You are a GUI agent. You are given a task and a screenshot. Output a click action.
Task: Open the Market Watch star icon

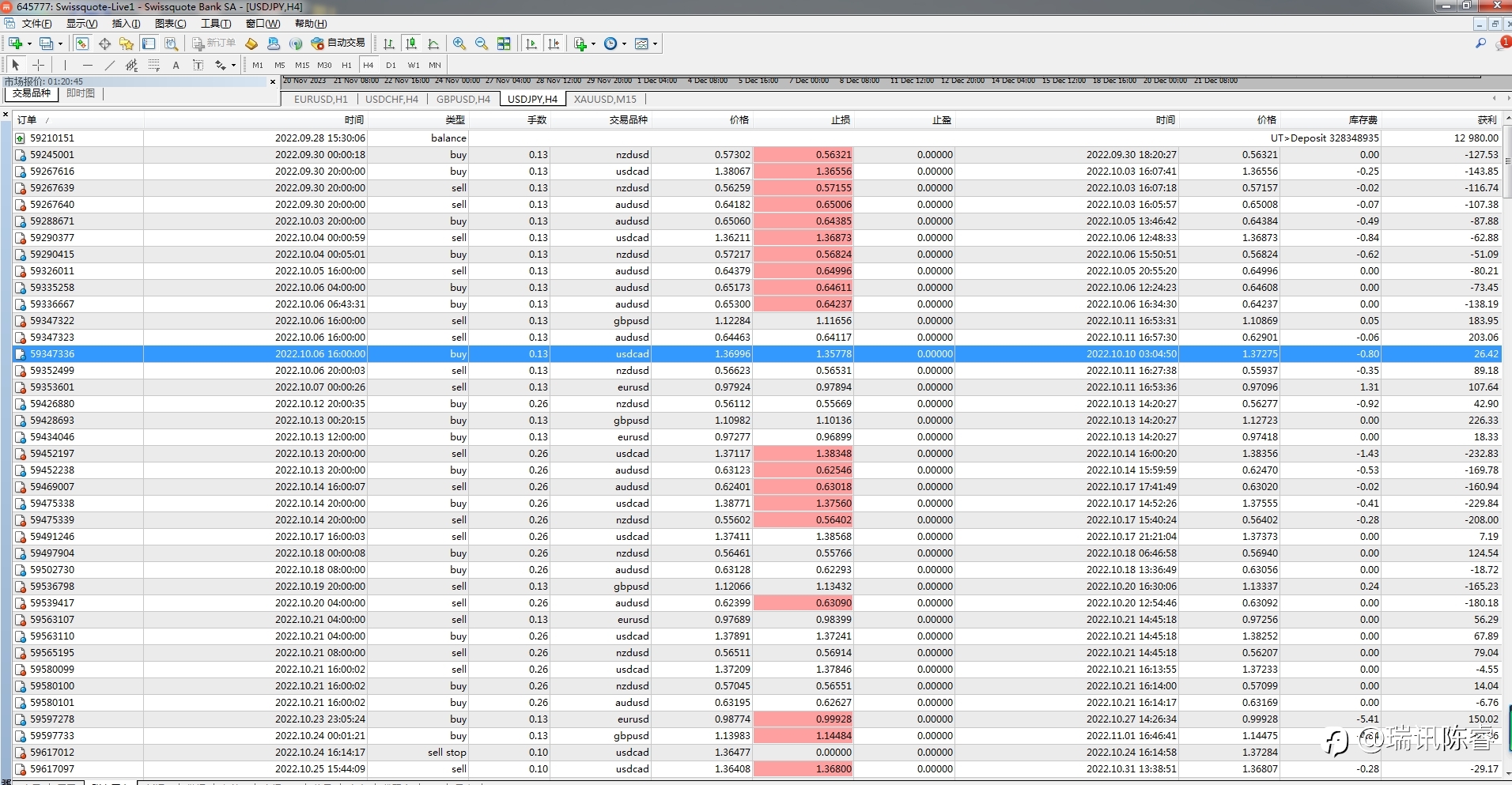(126, 43)
